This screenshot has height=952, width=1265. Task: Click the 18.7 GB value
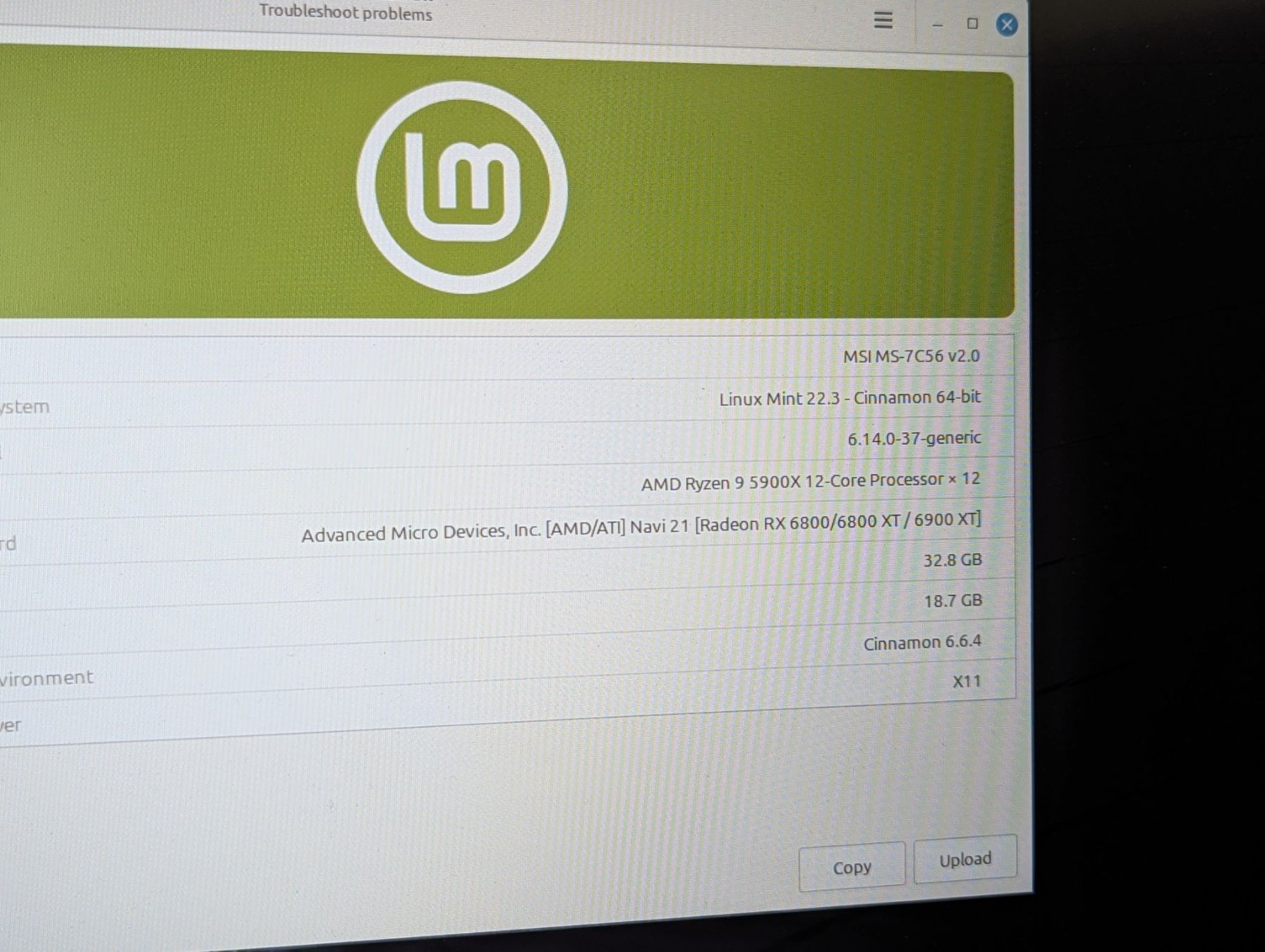[953, 600]
